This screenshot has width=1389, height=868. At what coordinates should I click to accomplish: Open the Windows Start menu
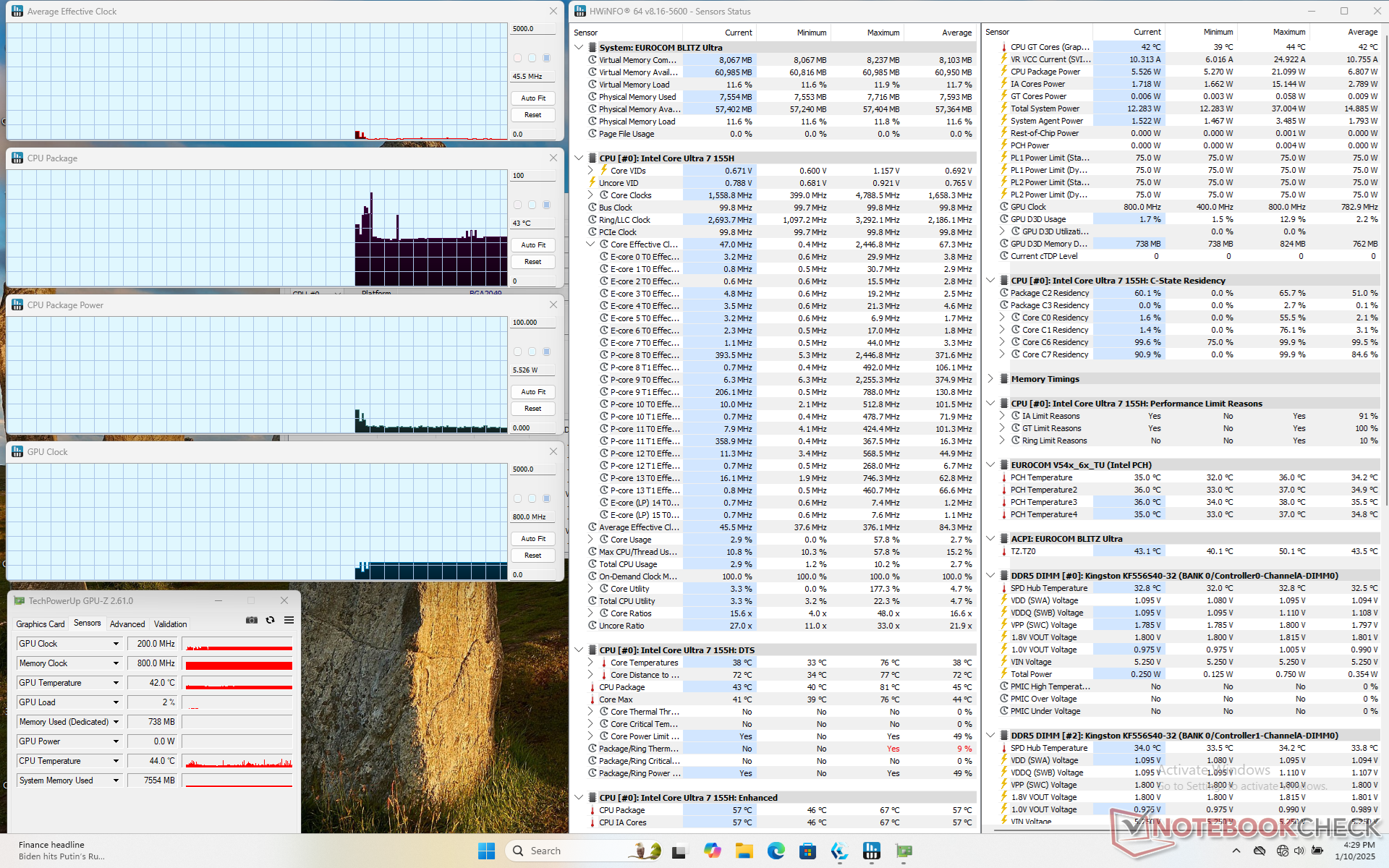pos(486,851)
